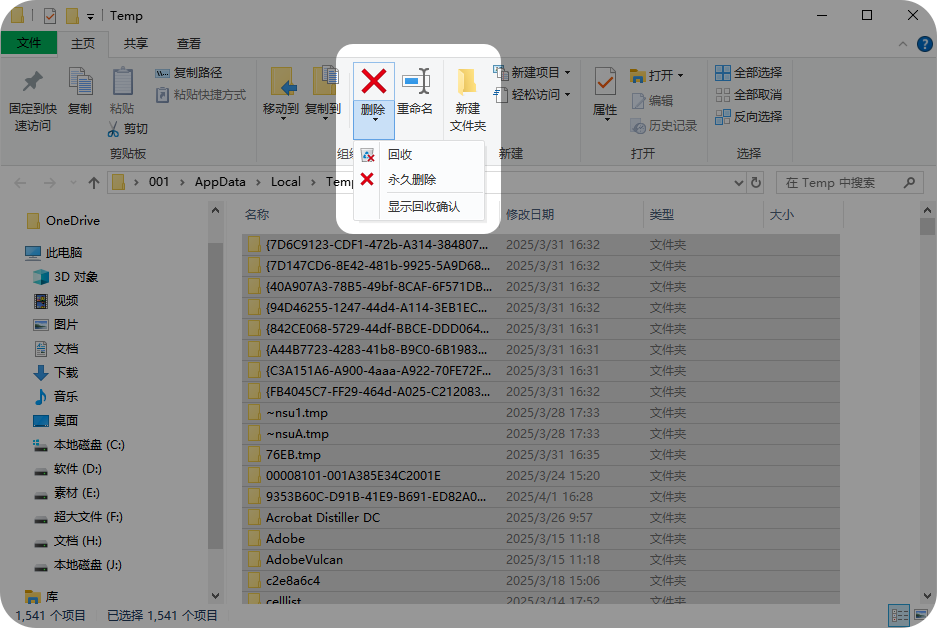The image size is (937, 628).
Task: Click the 全部选择 button
Action: tap(748, 72)
